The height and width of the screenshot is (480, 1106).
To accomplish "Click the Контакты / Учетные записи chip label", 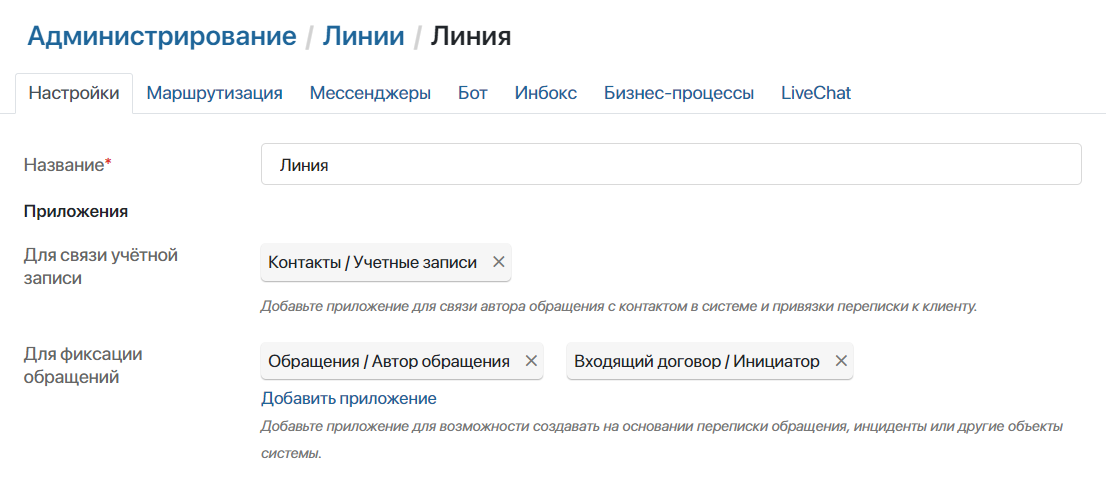I will (x=372, y=262).
